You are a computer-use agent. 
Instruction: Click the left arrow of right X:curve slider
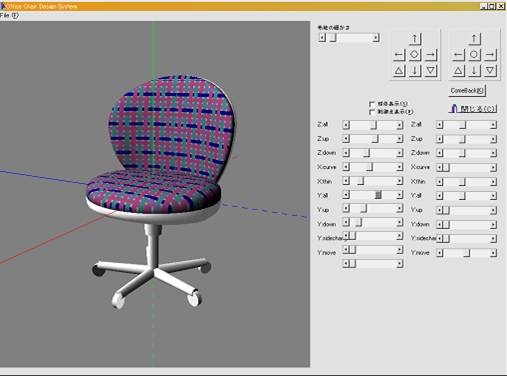point(440,167)
